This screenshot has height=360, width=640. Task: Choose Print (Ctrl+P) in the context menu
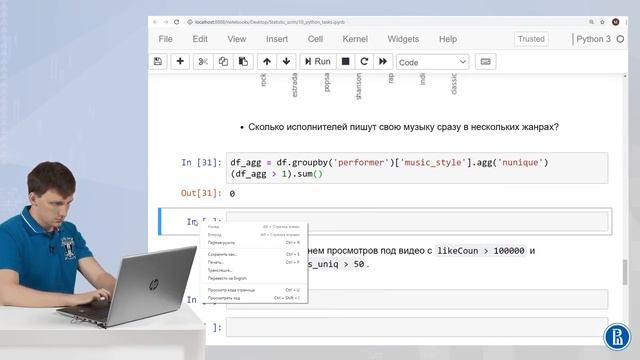(253, 262)
